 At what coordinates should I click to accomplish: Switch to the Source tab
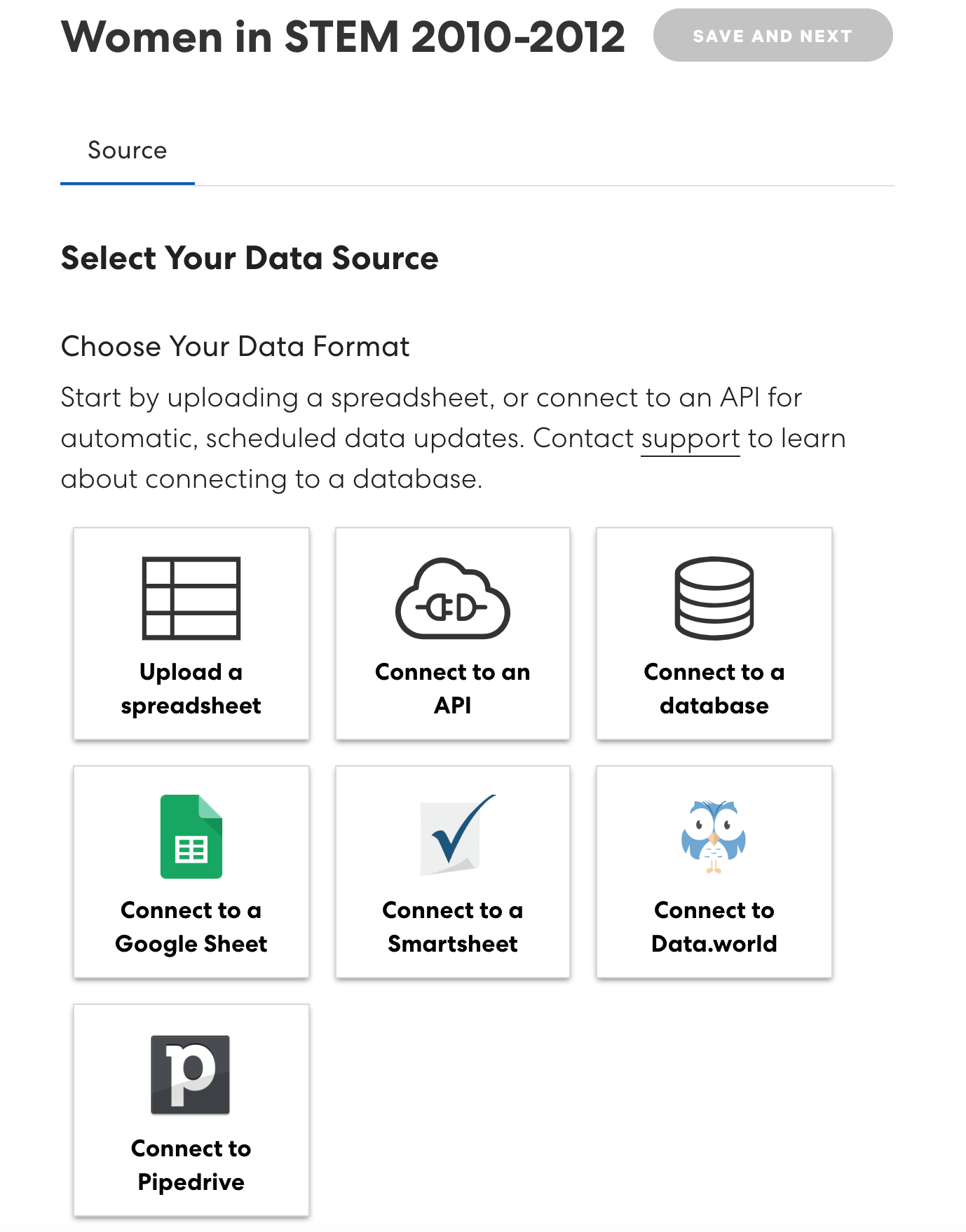[x=128, y=151]
